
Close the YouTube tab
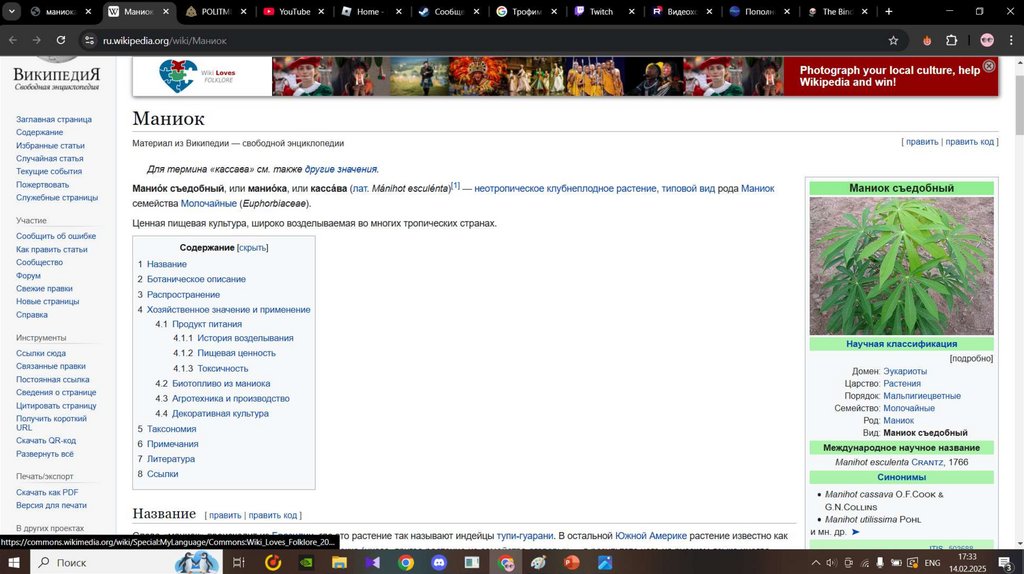[x=321, y=11]
